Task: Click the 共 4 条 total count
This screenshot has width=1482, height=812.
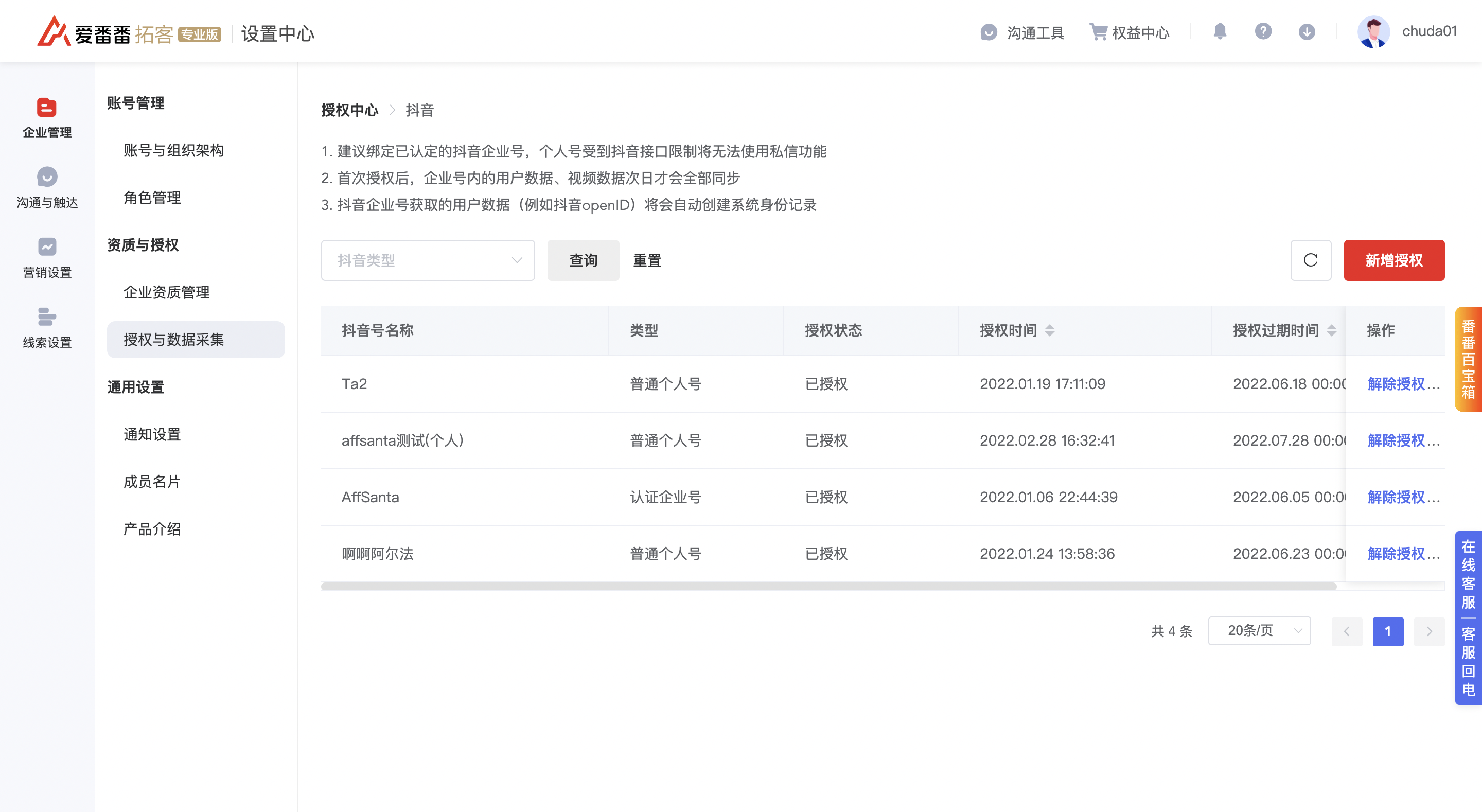Action: (x=1171, y=631)
